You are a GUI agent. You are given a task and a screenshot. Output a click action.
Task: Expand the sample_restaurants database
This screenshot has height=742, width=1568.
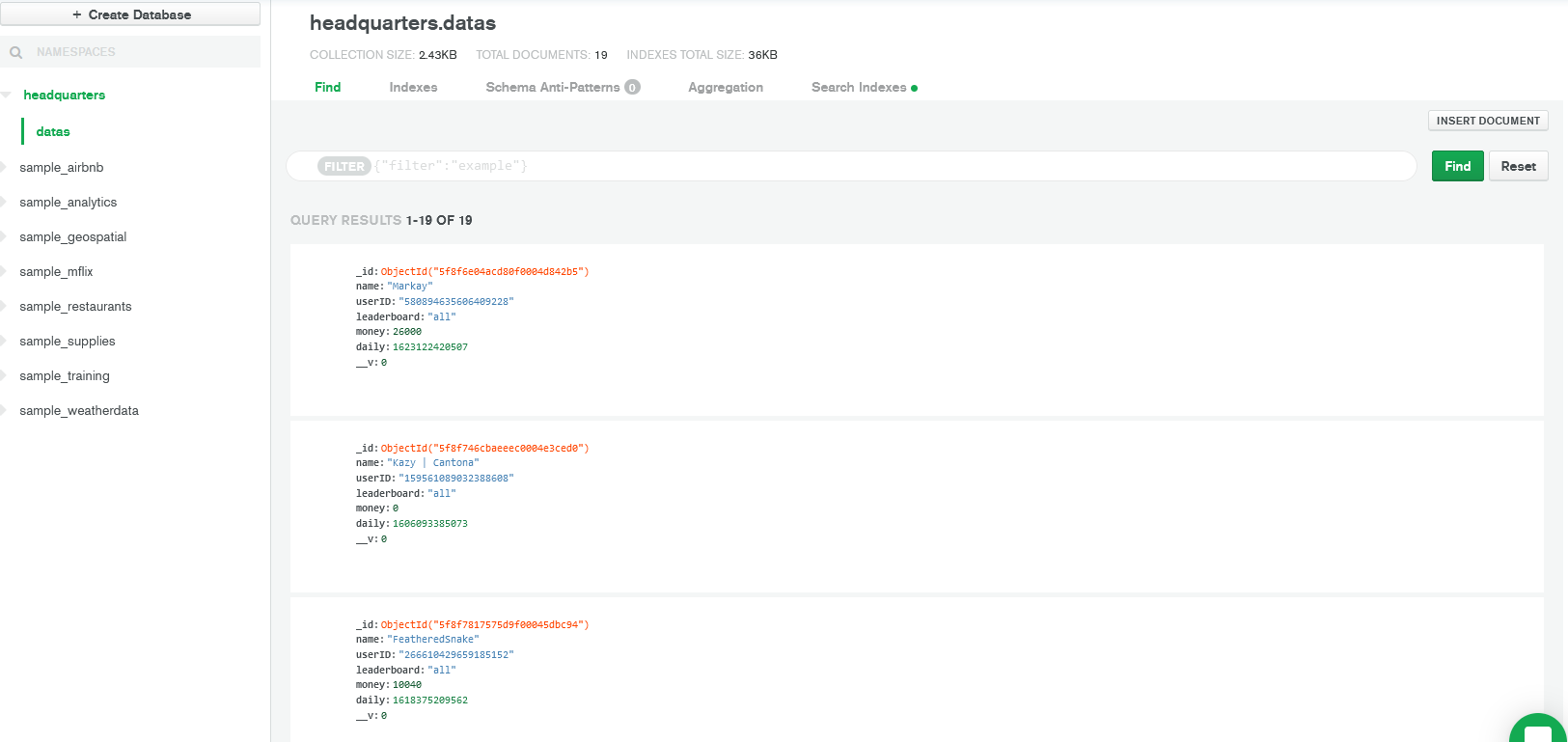click(x=4, y=306)
